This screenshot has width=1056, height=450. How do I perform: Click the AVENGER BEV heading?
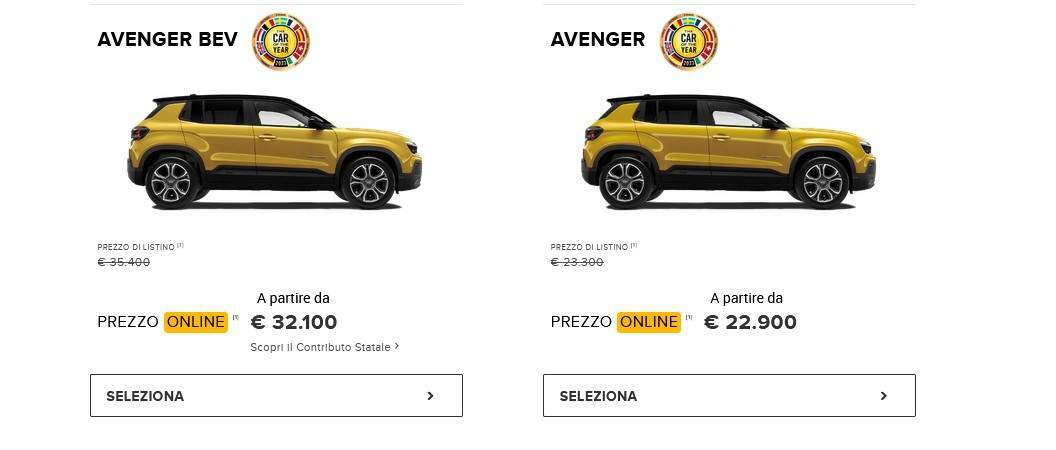coord(168,40)
